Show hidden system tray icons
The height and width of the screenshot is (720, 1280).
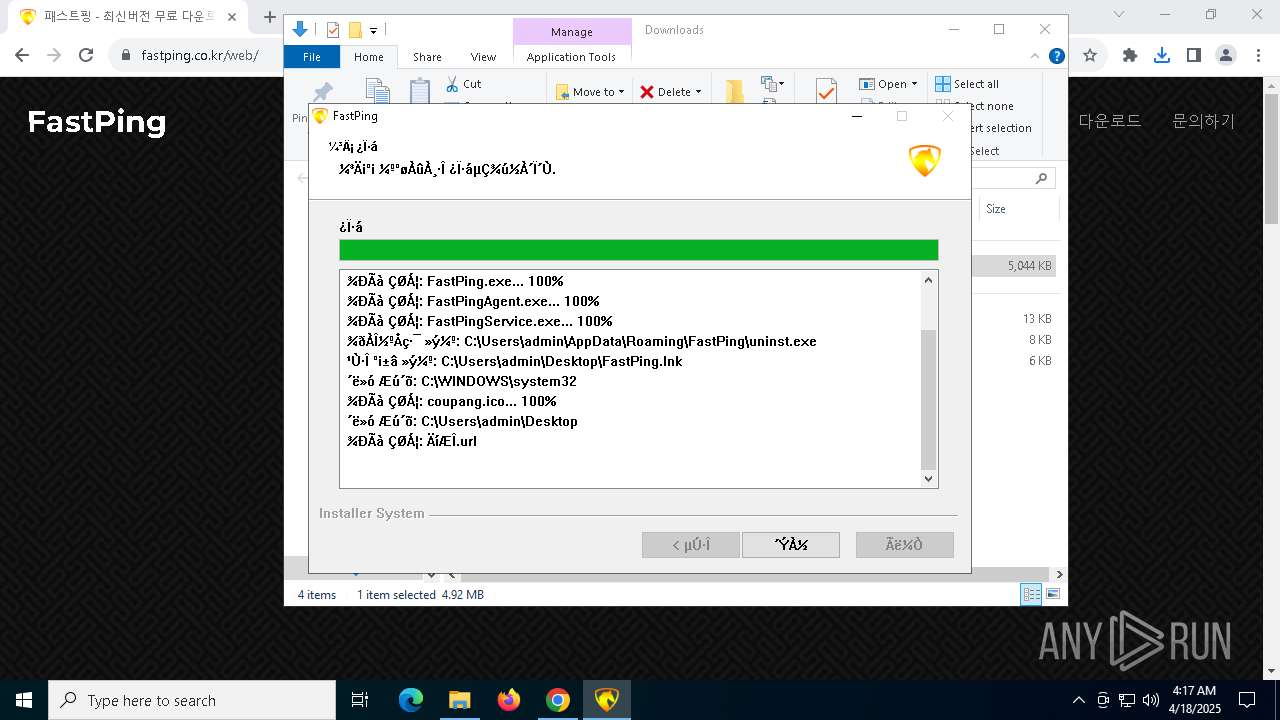(x=1078, y=700)
